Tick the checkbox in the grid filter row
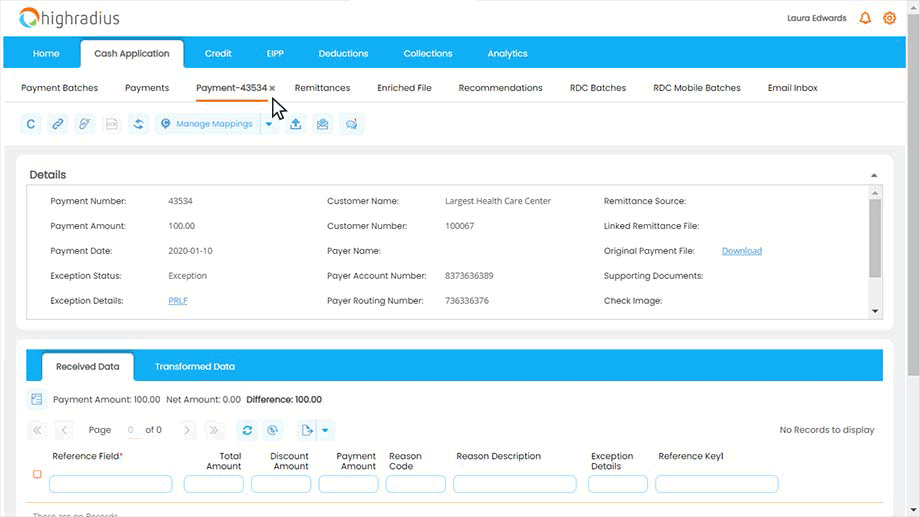Screen dimensions: 920x517 pos(37,474)
